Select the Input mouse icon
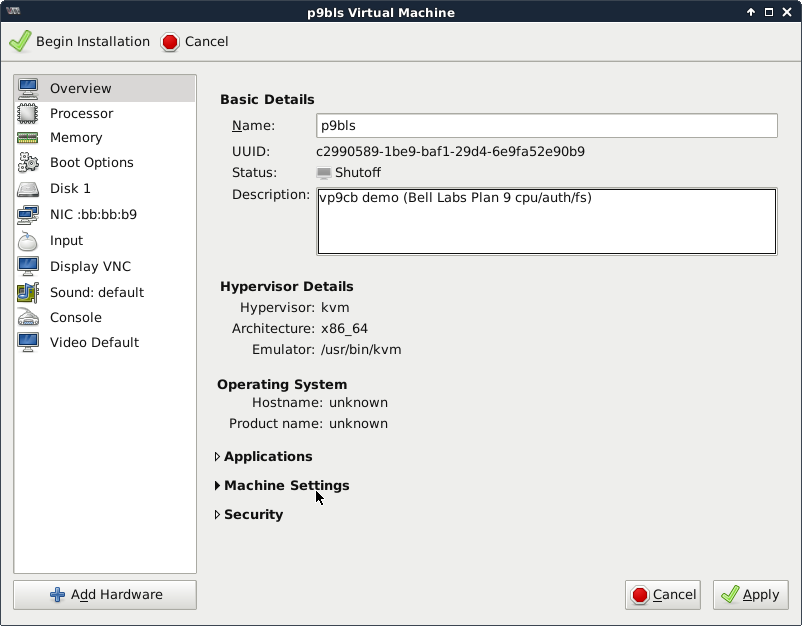802x626 pixels. 28,241
